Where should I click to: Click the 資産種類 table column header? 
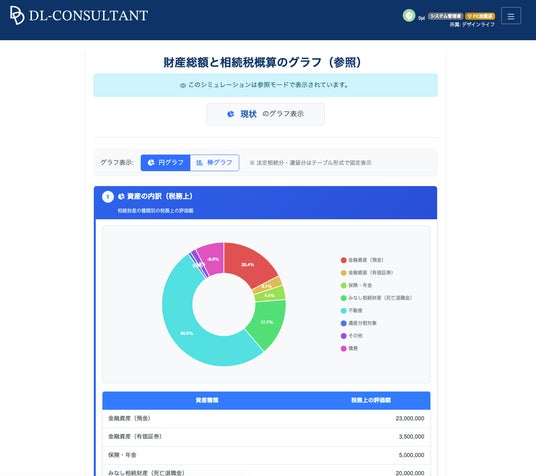pyautogui.click(x=207, y=400)
